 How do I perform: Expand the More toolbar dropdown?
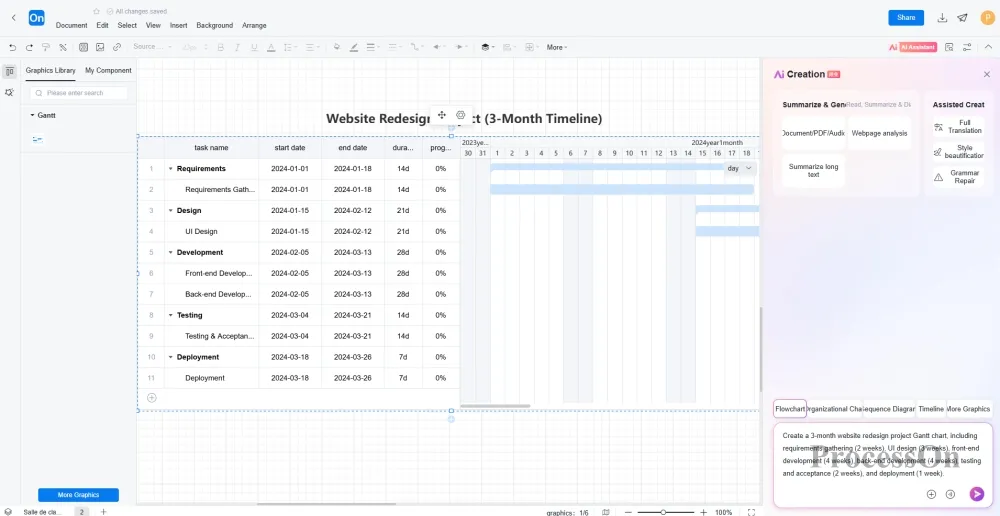557,47
